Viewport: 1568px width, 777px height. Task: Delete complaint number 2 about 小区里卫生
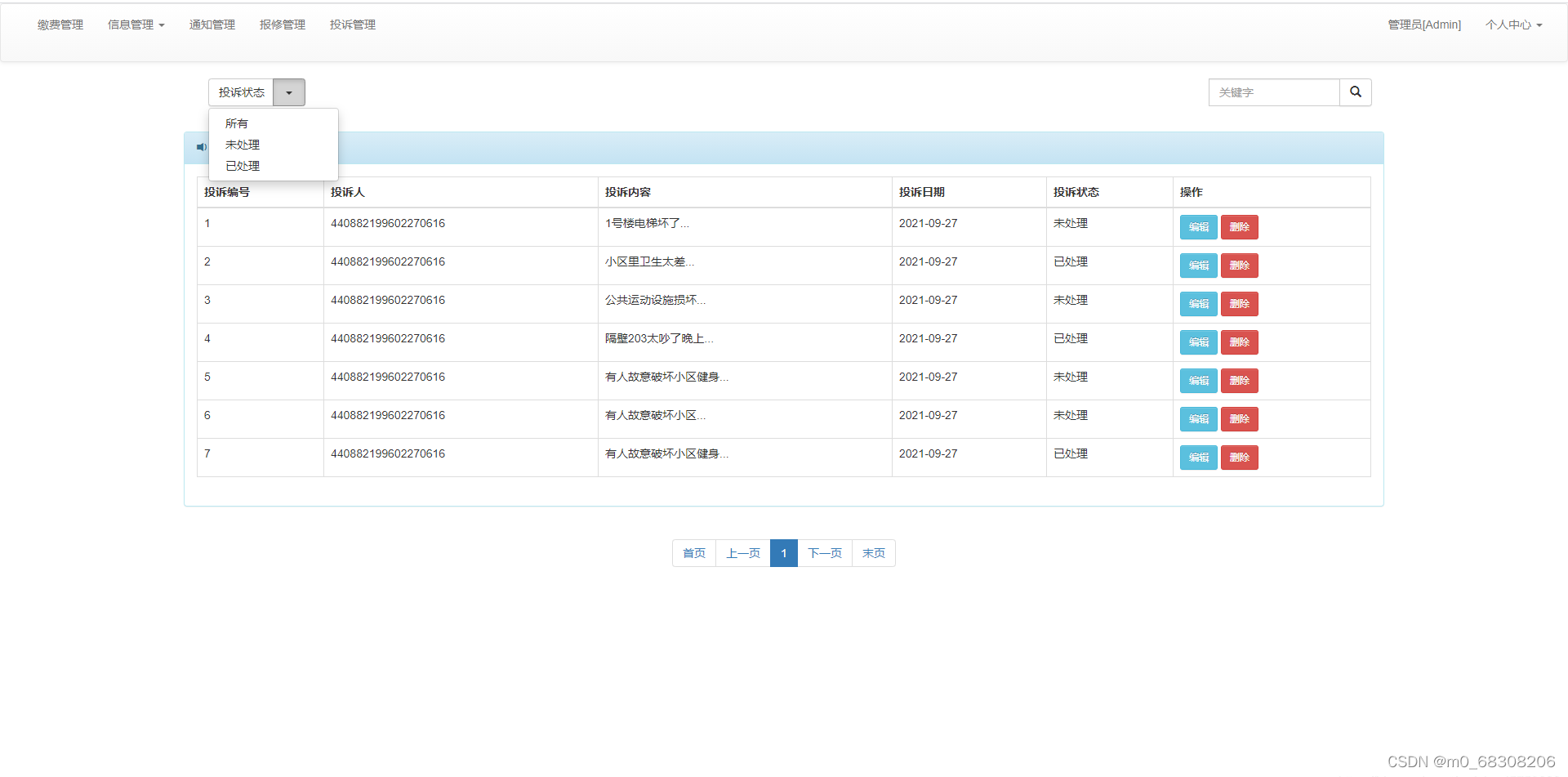pyautogui.click(x=1239, y=266)
